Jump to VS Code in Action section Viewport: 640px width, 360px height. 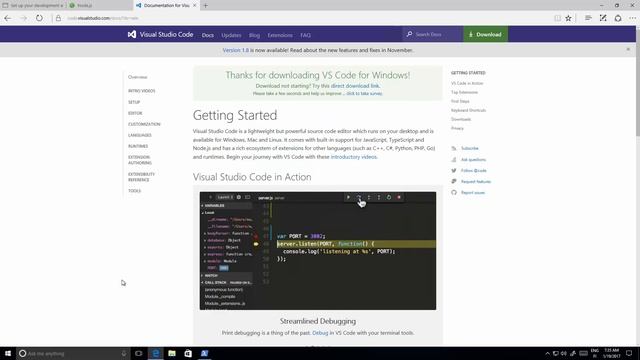click(x=467, y=83)
